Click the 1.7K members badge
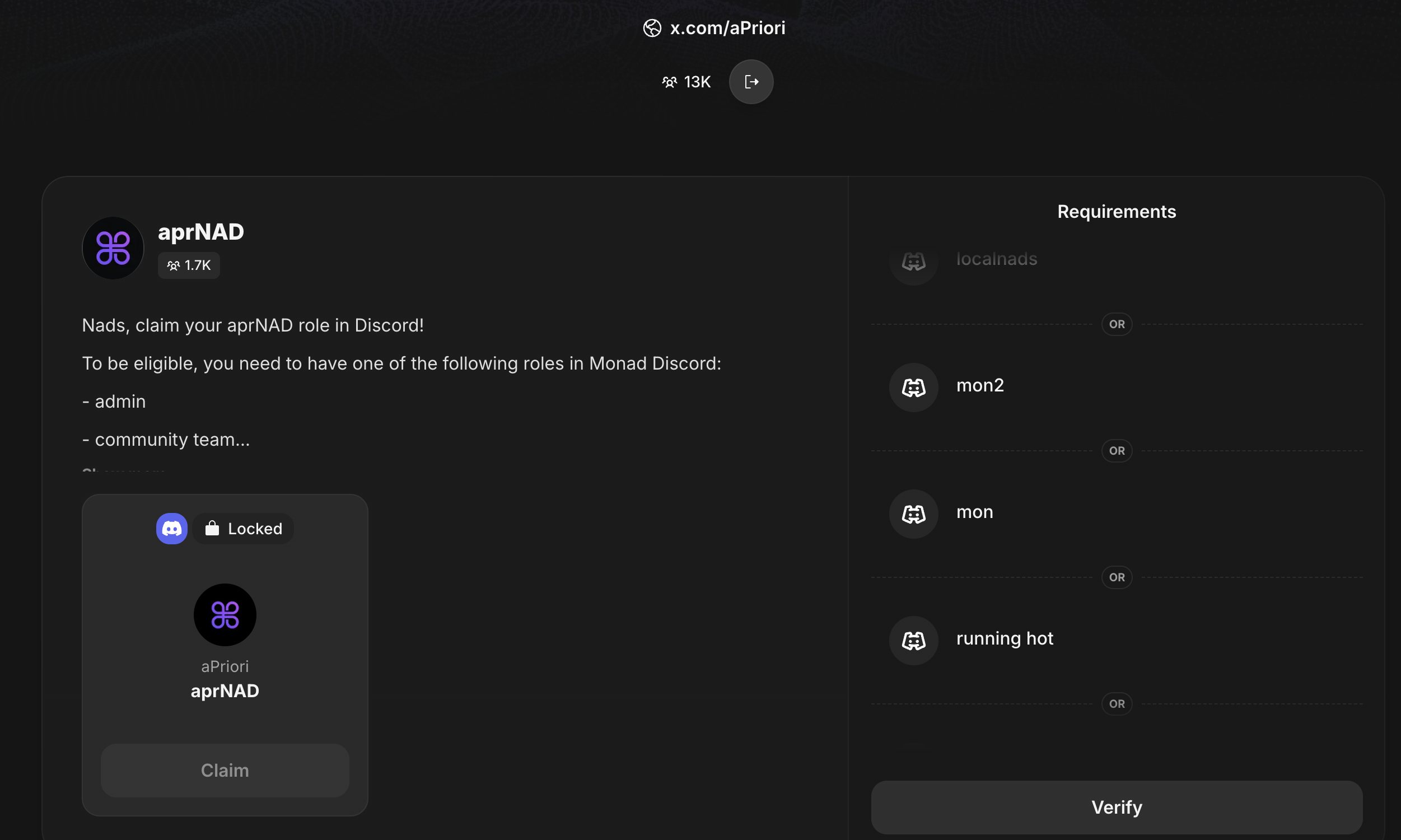This screenshot has width=1401, height=840. click(x=188, y=265)
